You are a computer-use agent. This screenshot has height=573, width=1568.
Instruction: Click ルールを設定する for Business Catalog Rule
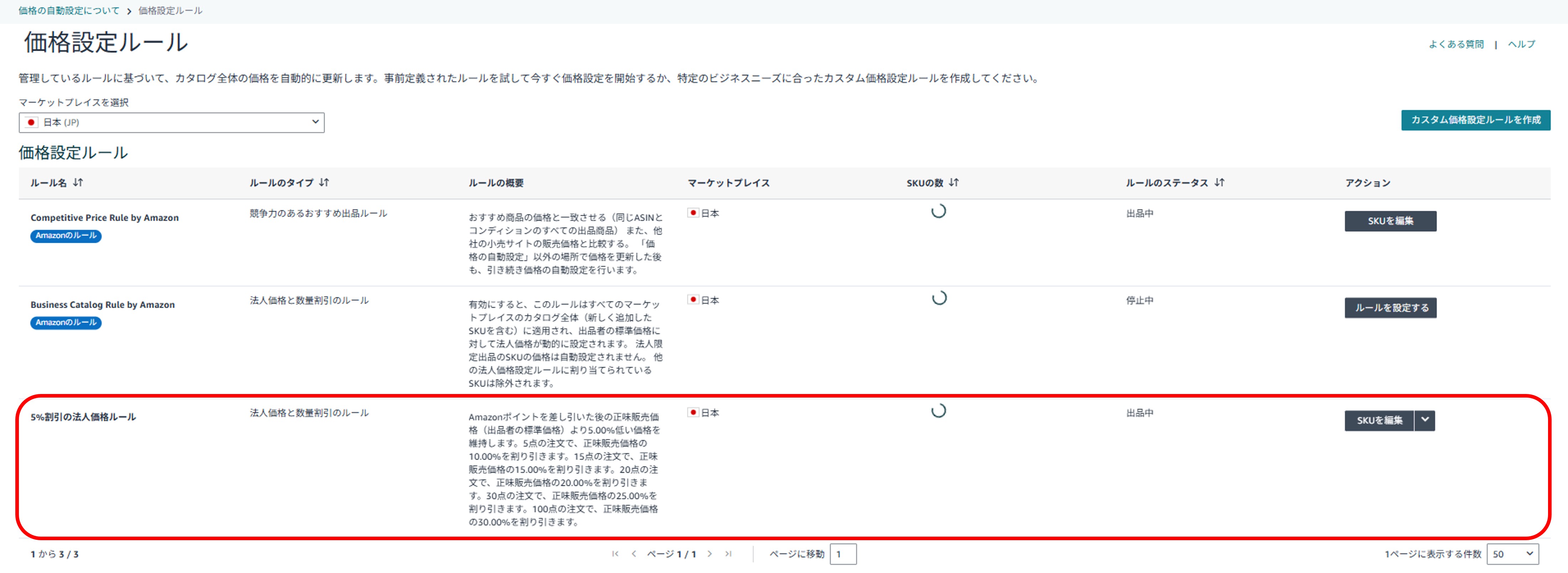tap(1390, 307)
